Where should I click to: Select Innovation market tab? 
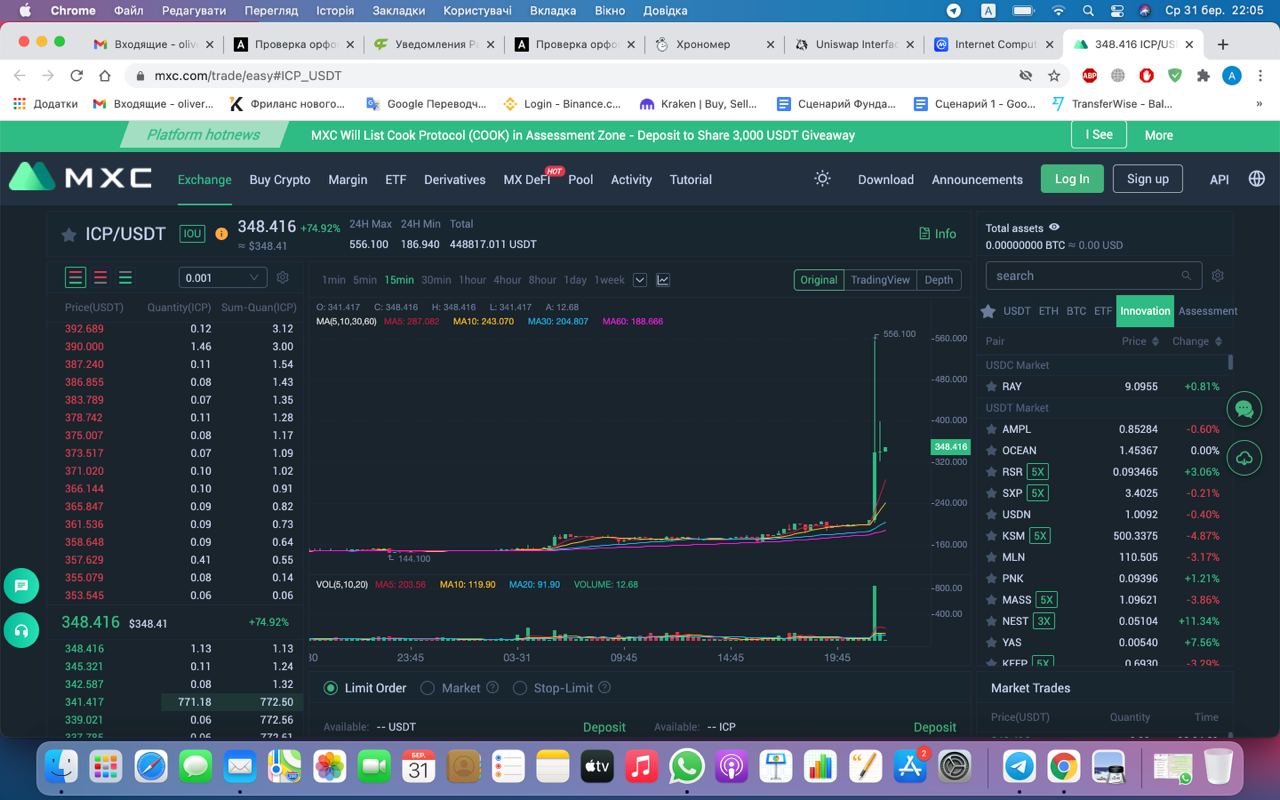(1145, 311)
